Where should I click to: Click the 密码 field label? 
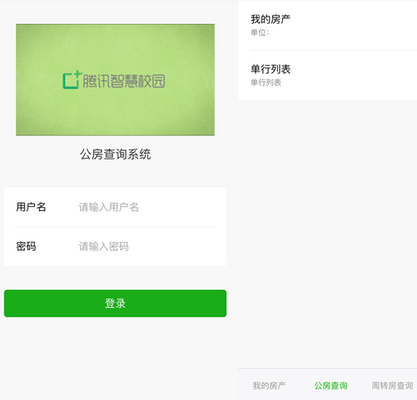point(26,246)
